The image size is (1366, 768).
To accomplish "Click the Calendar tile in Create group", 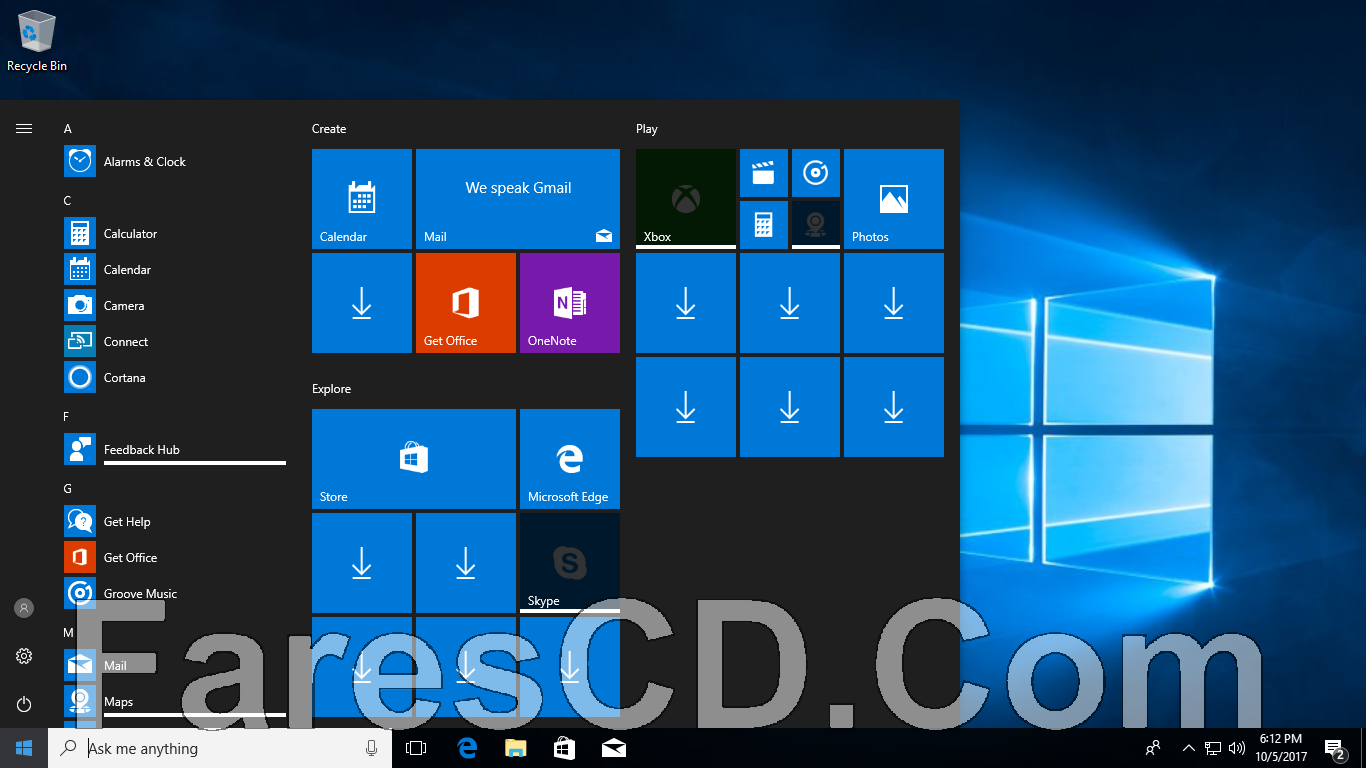I will [362, 199].
